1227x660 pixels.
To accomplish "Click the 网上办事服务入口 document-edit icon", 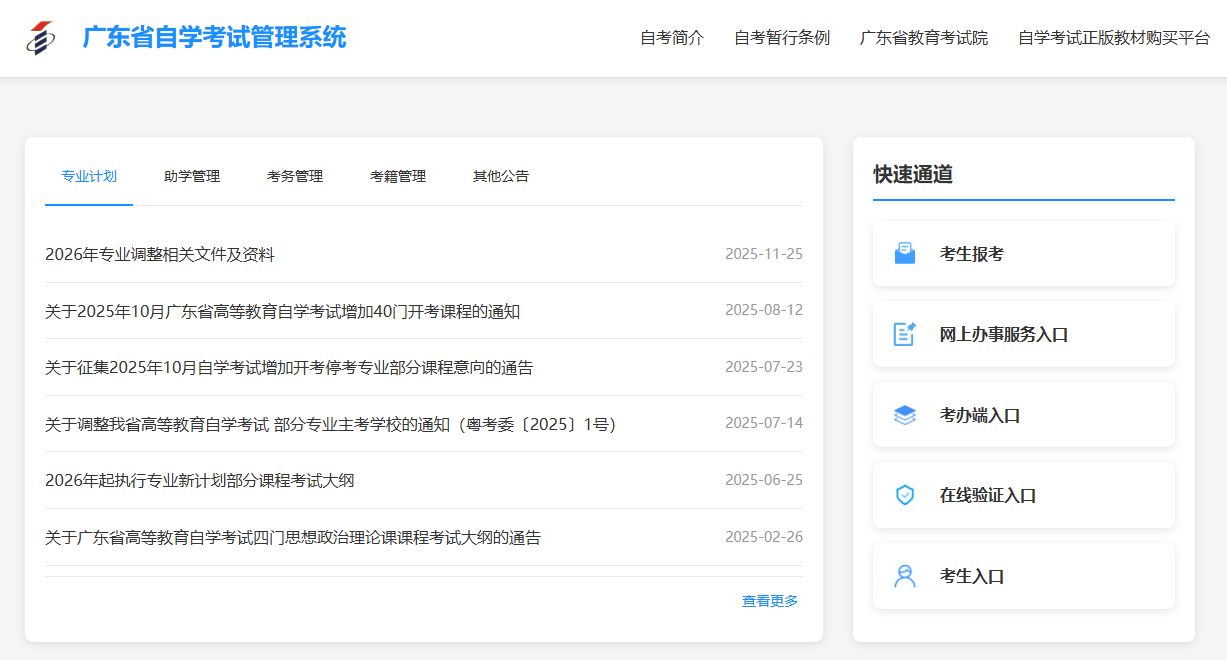I will 904,334.
